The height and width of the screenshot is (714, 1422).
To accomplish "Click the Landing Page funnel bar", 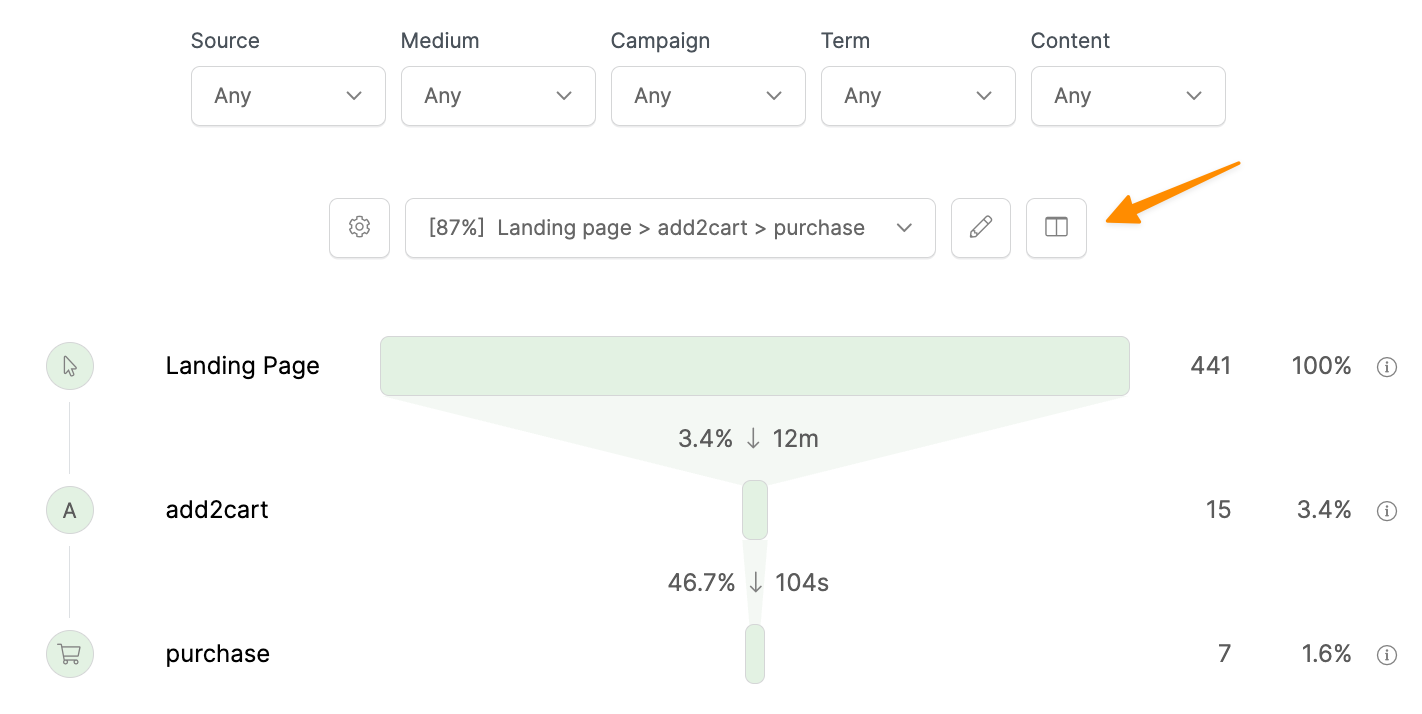I will click(754, 366).
